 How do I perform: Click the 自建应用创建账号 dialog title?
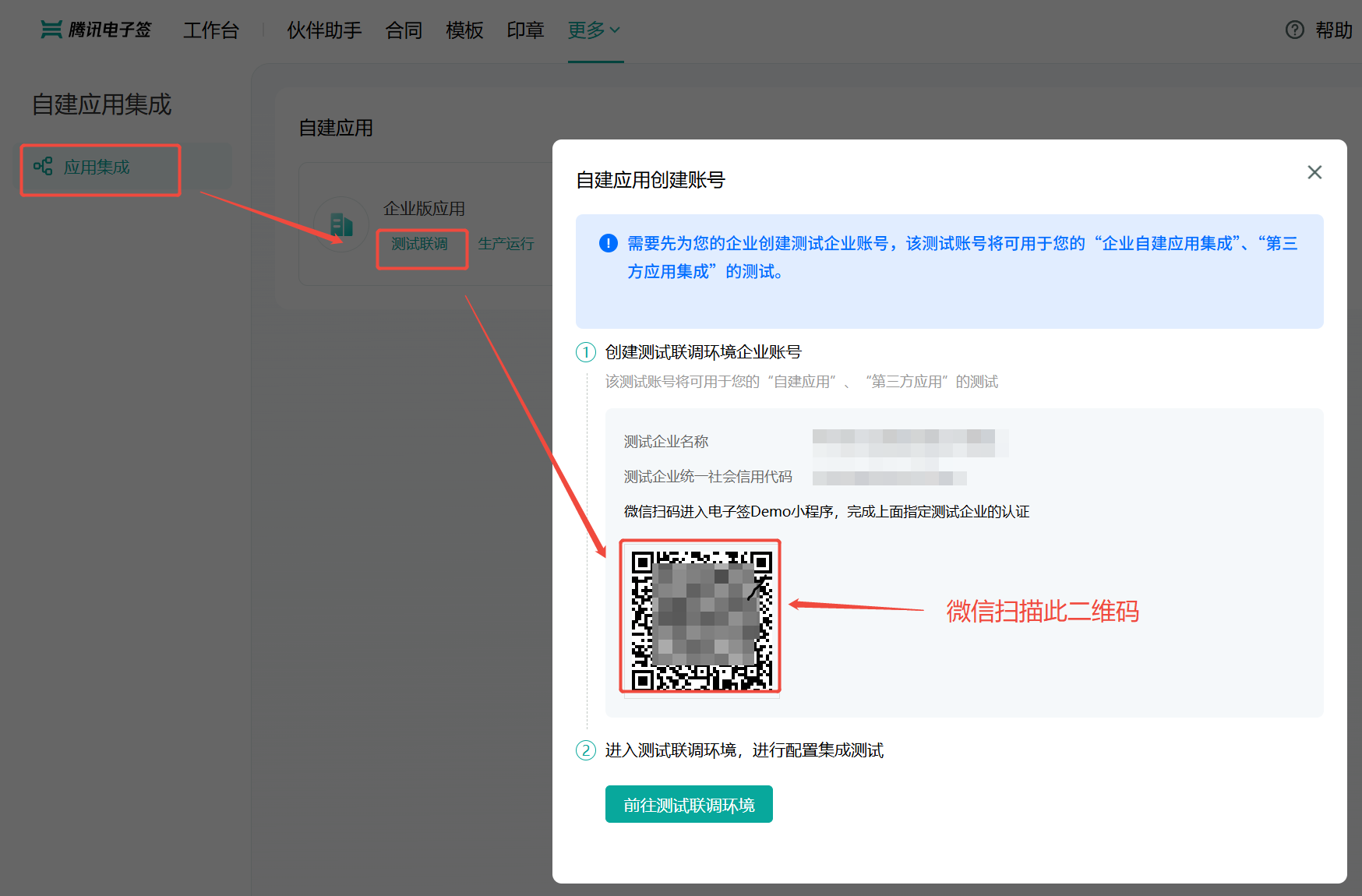click(651, 180)
